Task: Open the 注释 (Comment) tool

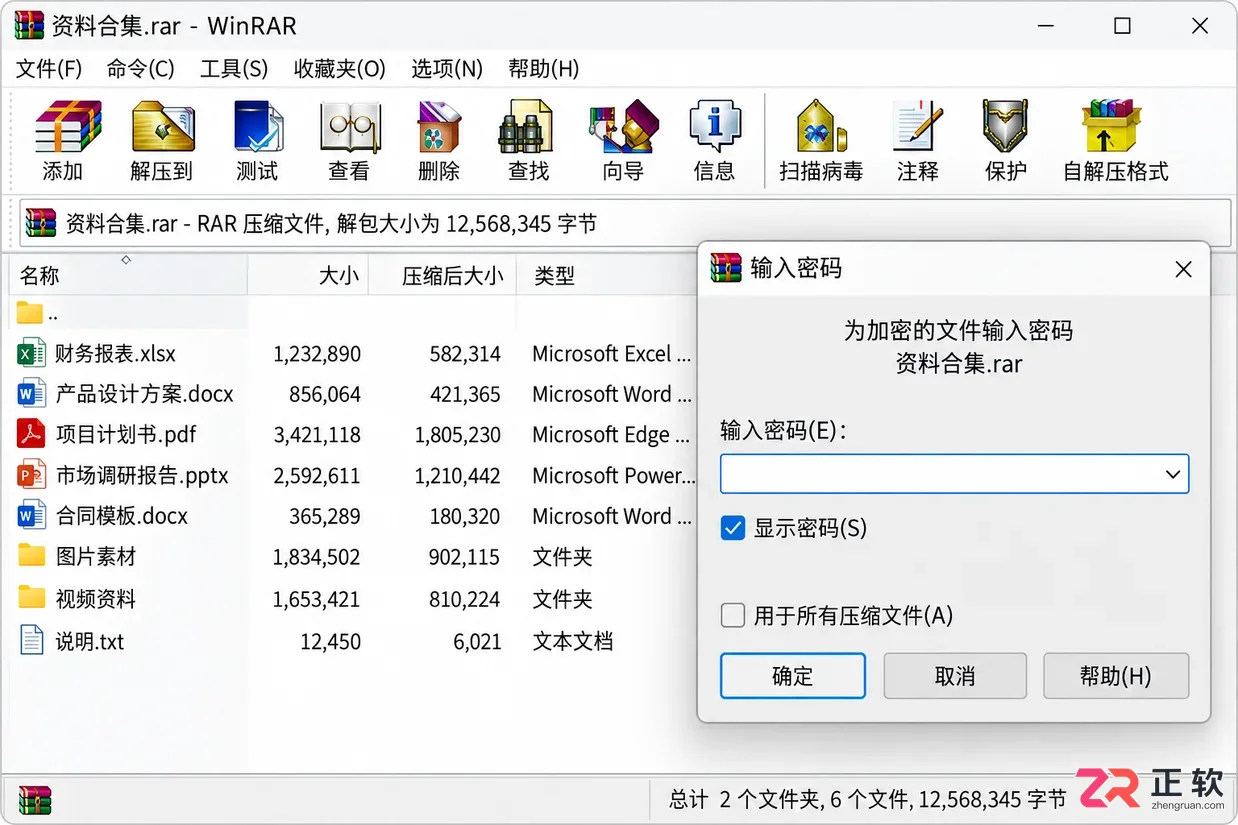Action: tap(918, 127)
